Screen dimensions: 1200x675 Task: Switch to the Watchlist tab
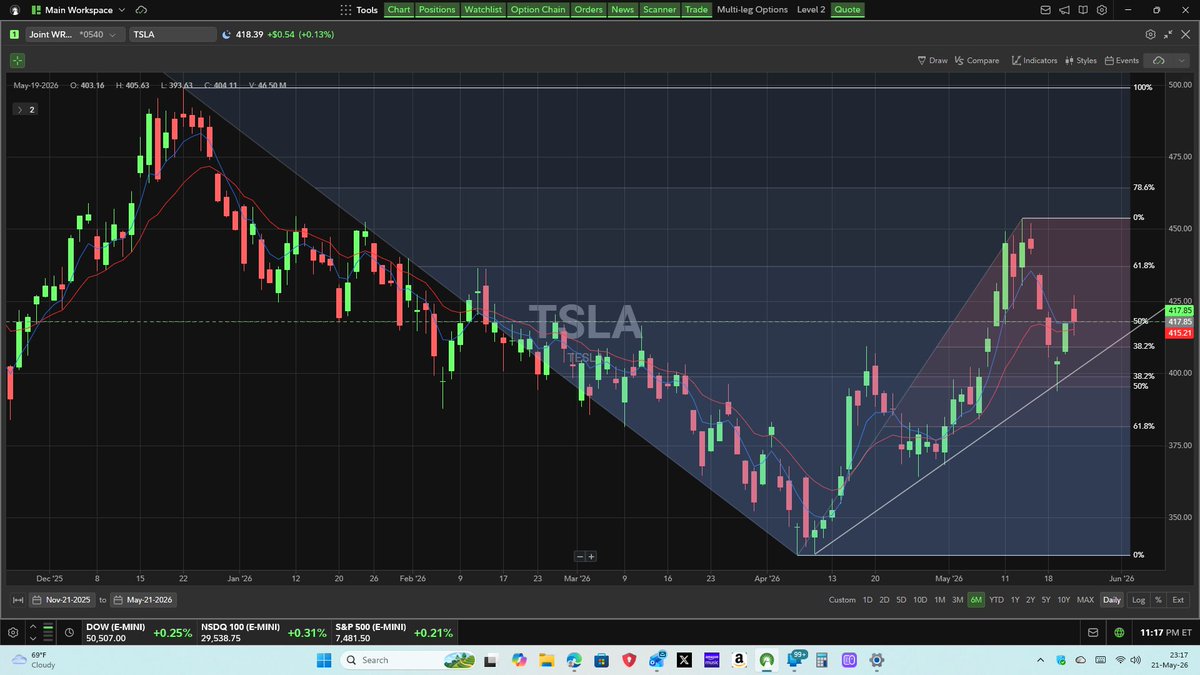(x=482, y=10)
